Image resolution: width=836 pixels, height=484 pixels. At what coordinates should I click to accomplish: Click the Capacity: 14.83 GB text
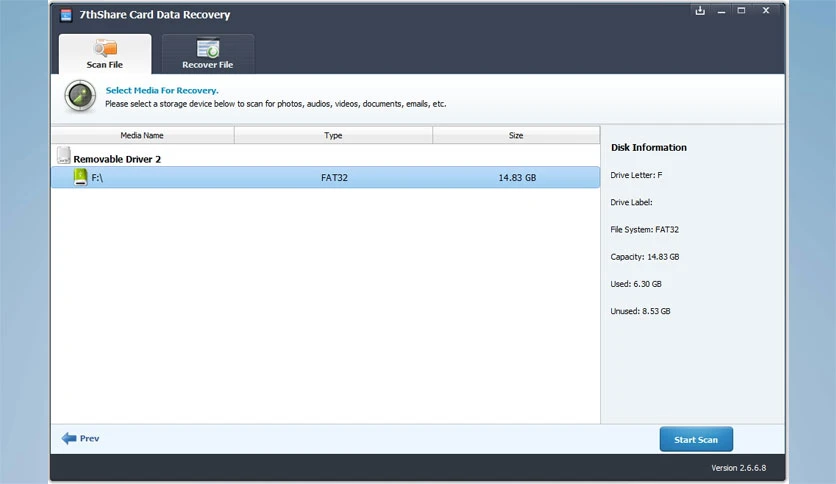645,256
